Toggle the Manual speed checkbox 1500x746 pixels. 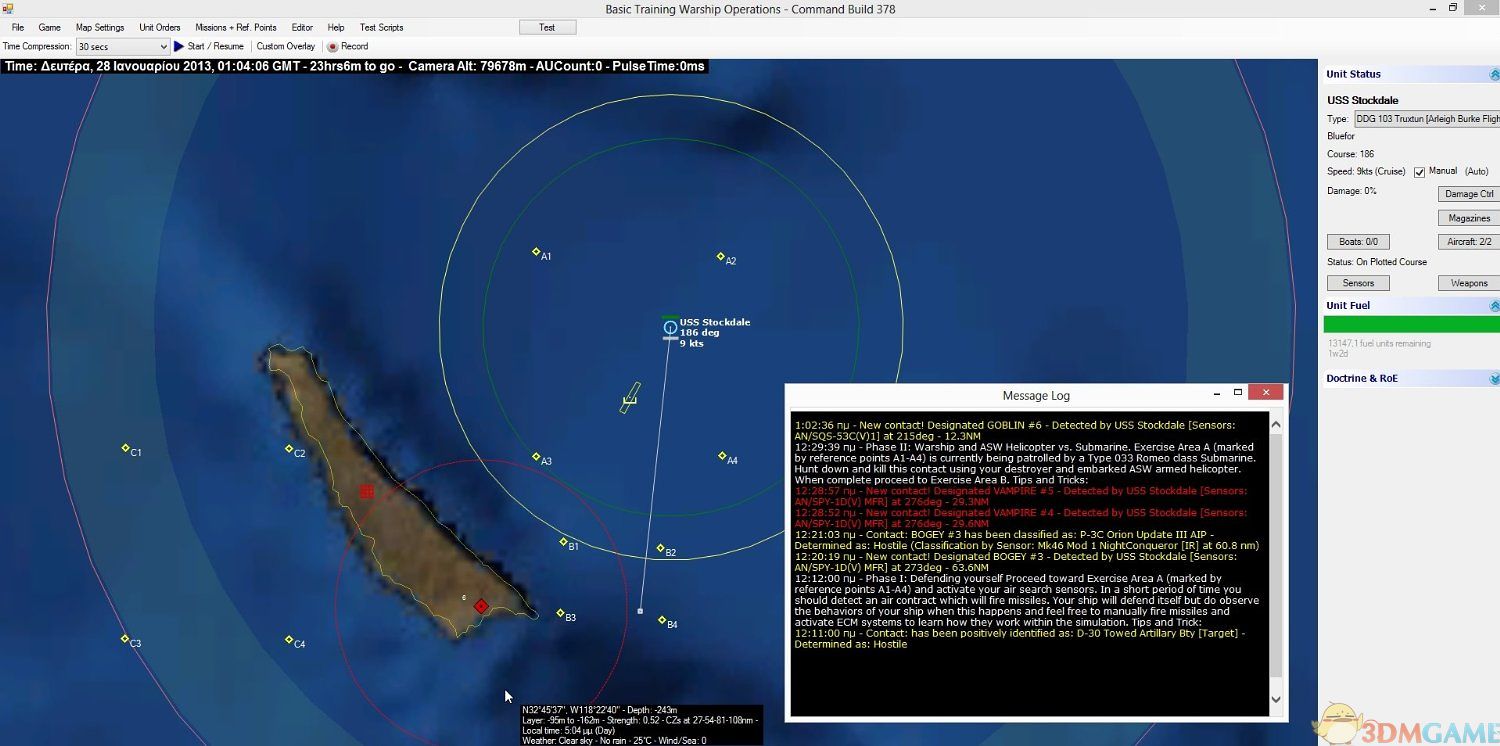click(x=1419, y=172)
